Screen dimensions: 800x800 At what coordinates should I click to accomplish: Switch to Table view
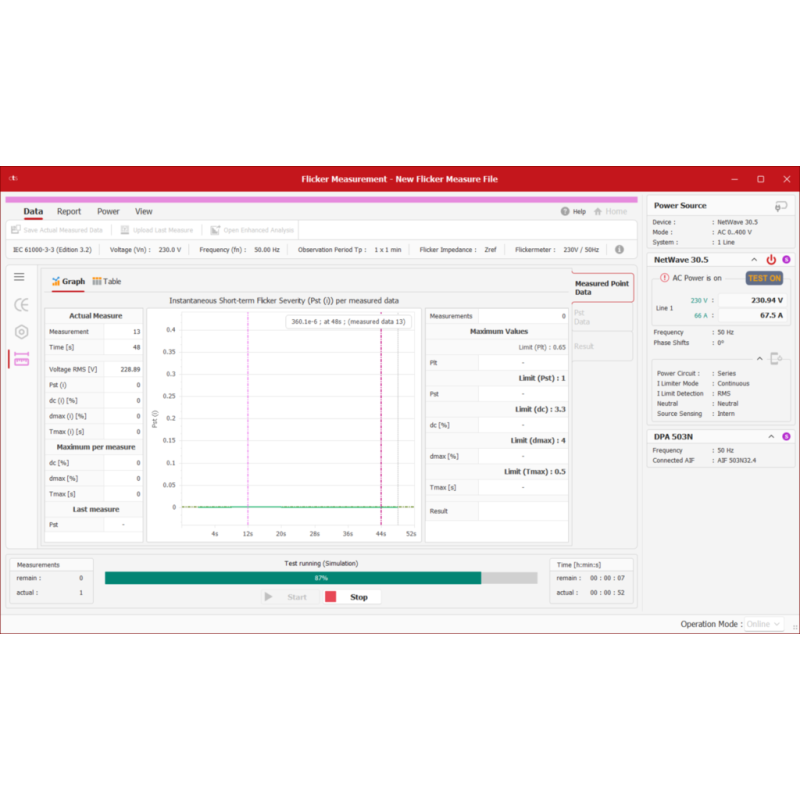107,282
